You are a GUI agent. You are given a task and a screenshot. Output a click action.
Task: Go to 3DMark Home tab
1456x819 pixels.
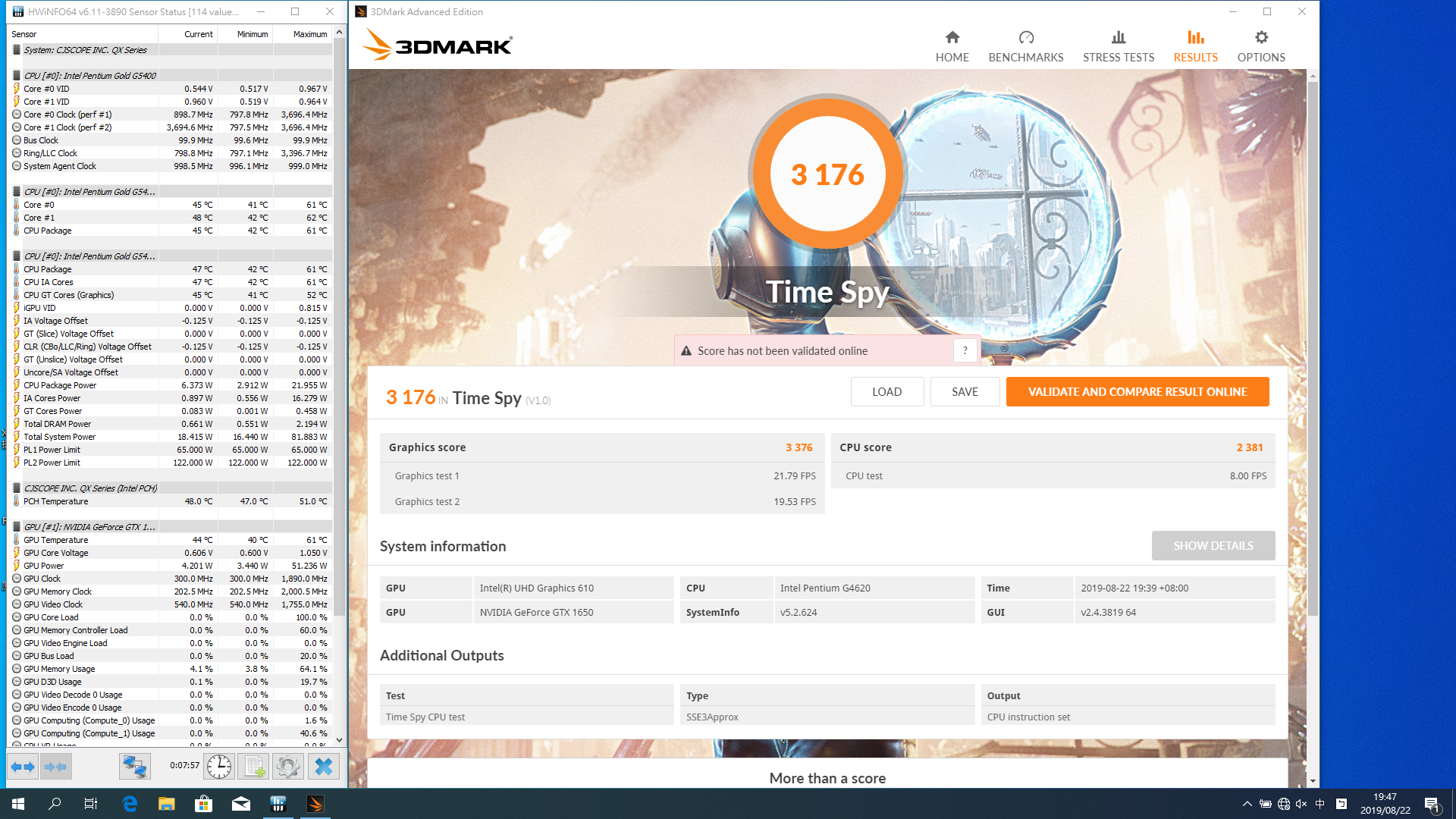point(952,46)
